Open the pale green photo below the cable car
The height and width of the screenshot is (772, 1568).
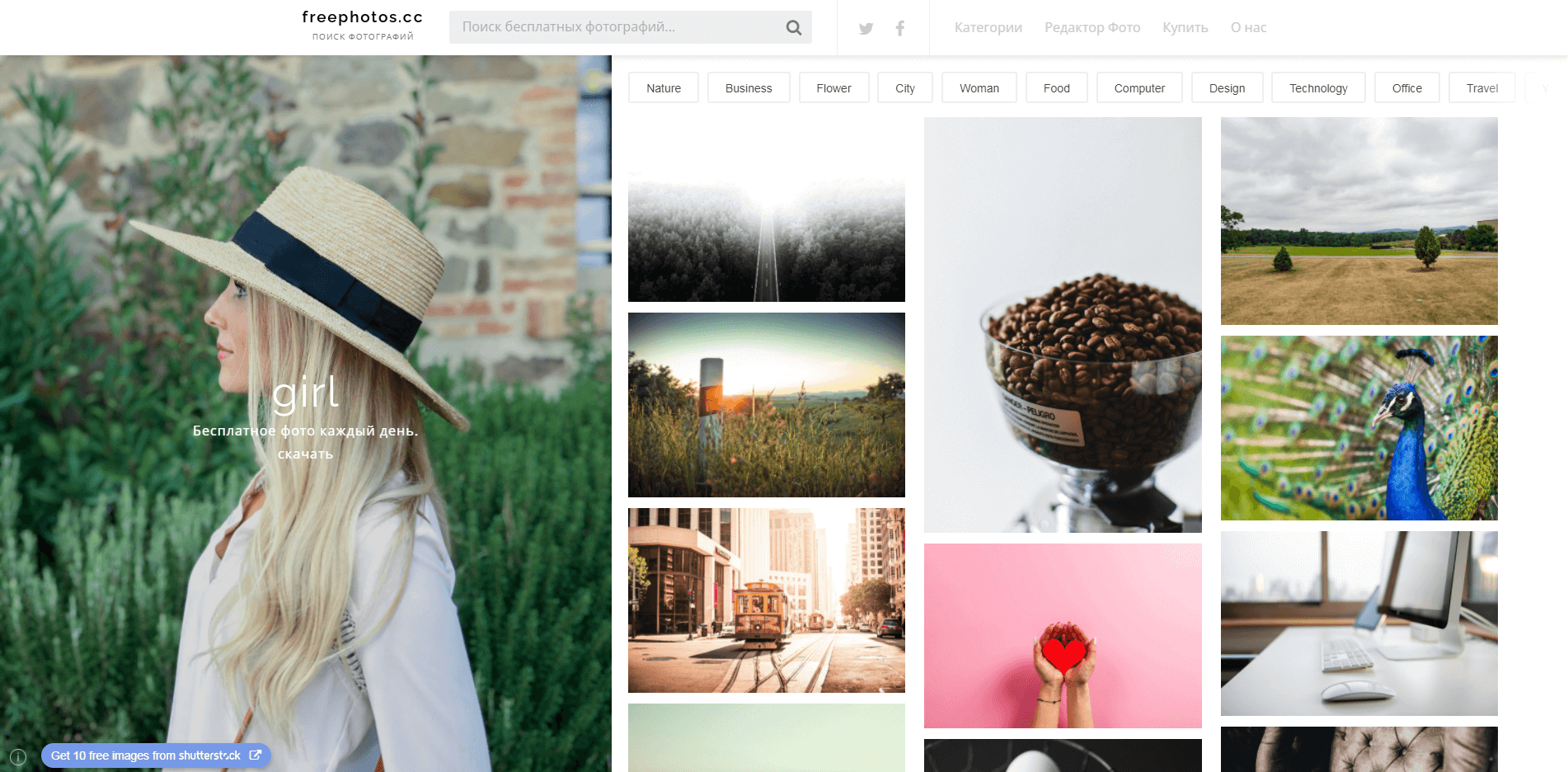click(767, 737)
